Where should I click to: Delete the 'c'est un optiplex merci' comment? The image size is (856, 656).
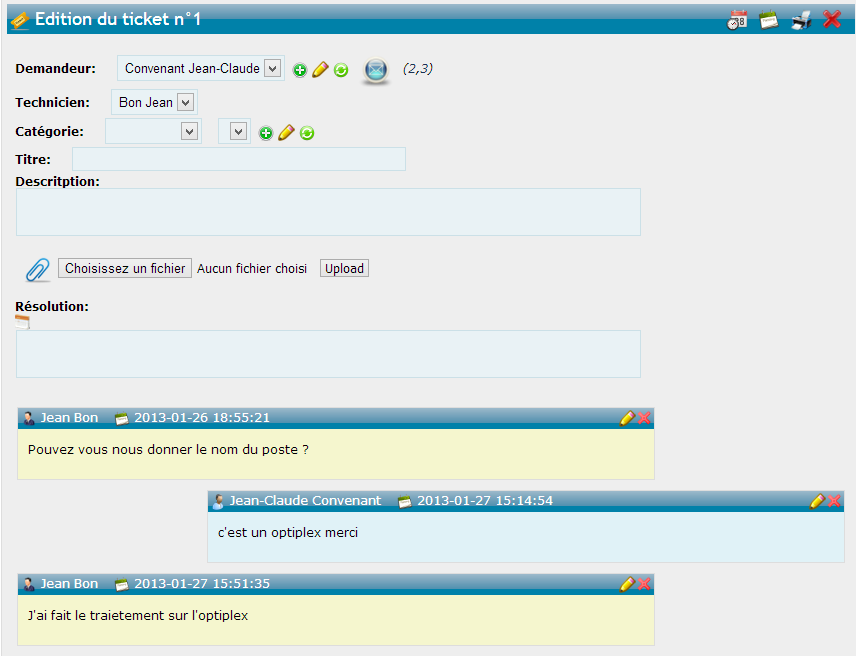(834, 501)
